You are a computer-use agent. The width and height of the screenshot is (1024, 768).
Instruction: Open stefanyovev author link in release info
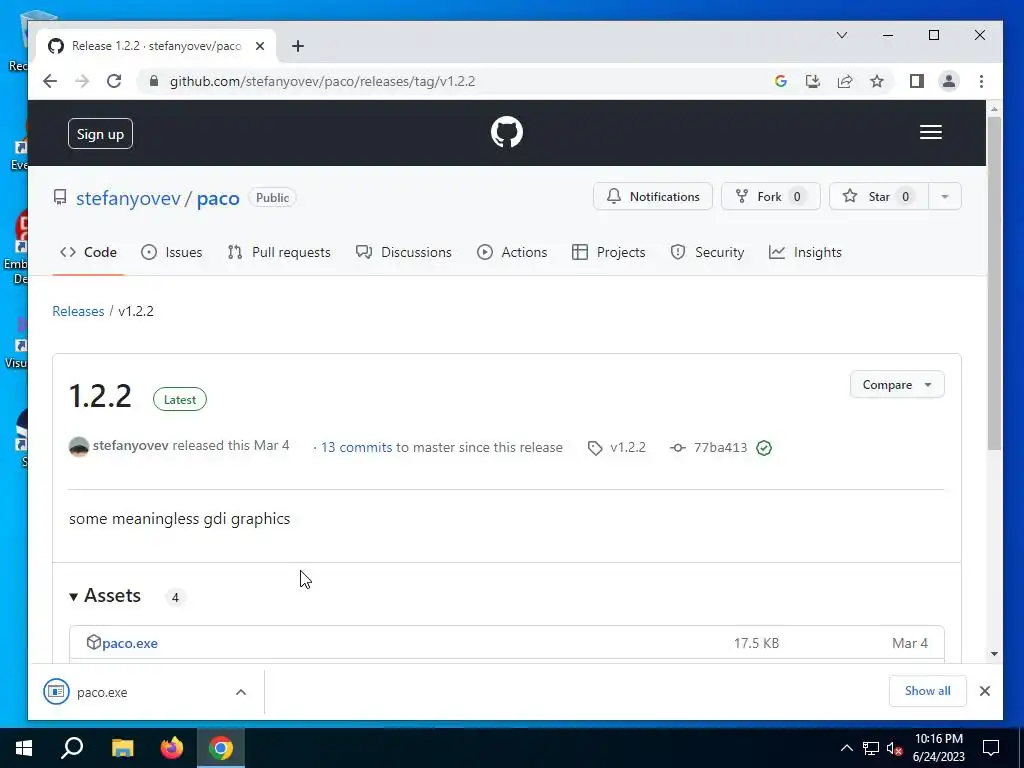[x=131, y=445]
